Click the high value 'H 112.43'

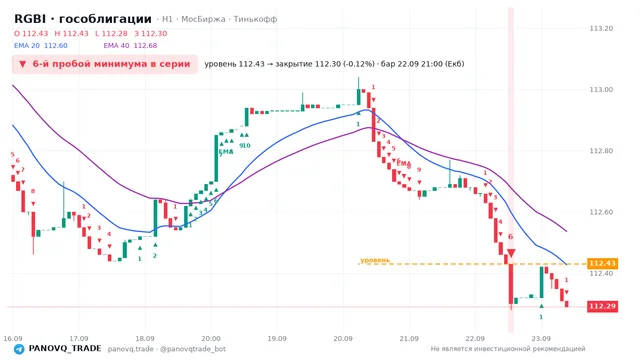click(x=71, y=33)
